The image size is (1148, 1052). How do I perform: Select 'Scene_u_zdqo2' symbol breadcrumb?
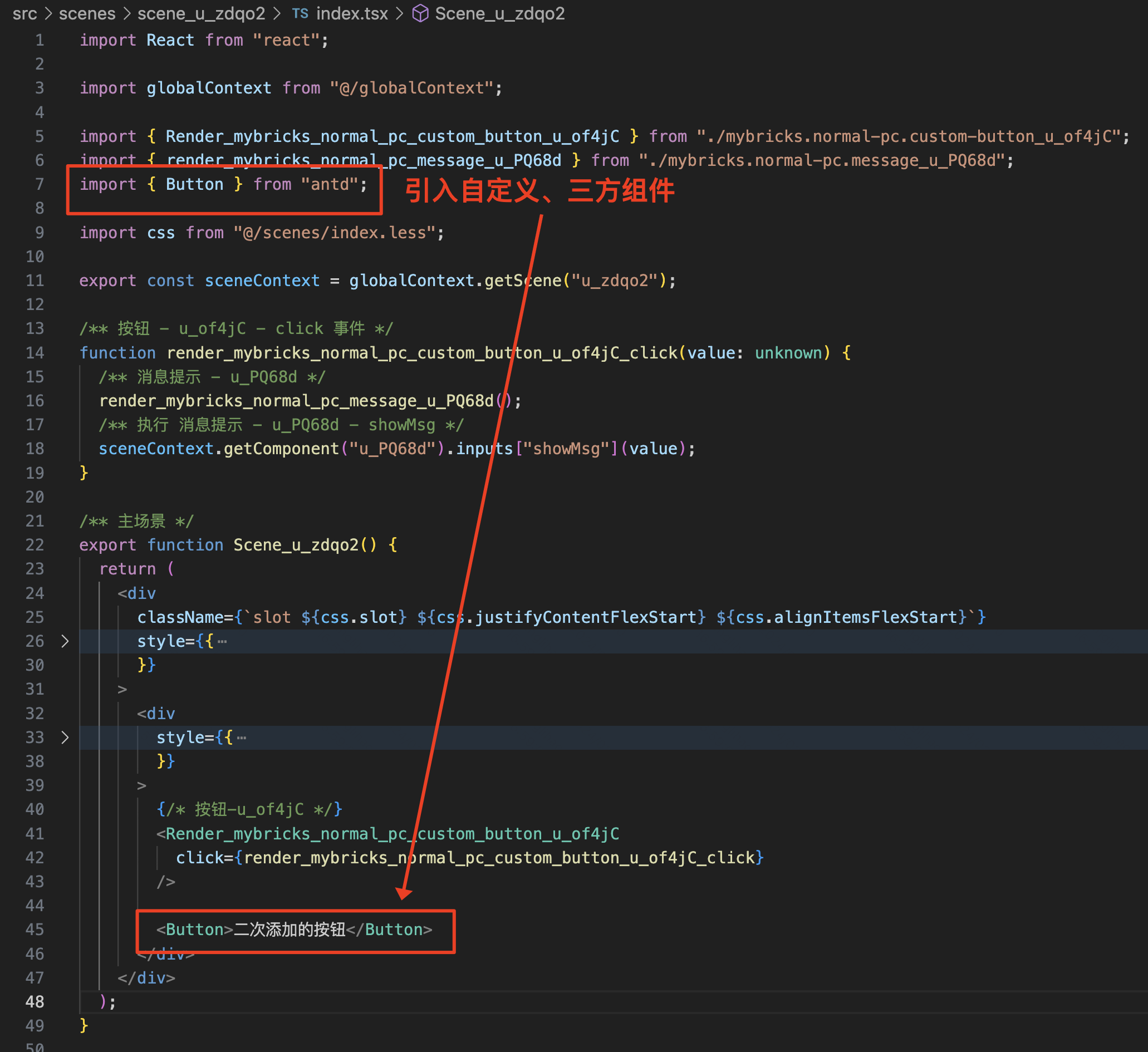pos(500,14)
